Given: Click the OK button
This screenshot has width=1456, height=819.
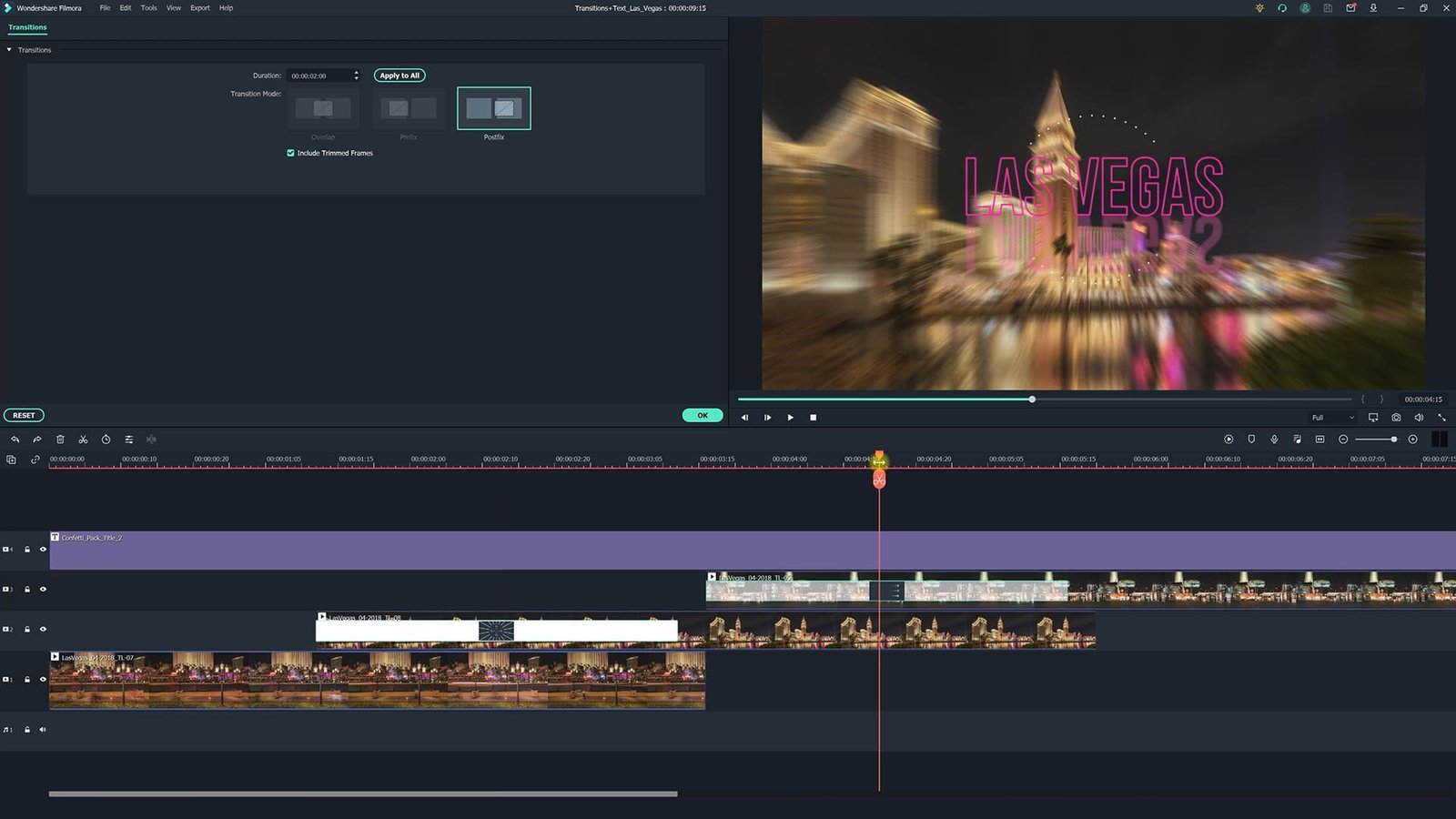Looking at the screenshot, I should 702,415.
